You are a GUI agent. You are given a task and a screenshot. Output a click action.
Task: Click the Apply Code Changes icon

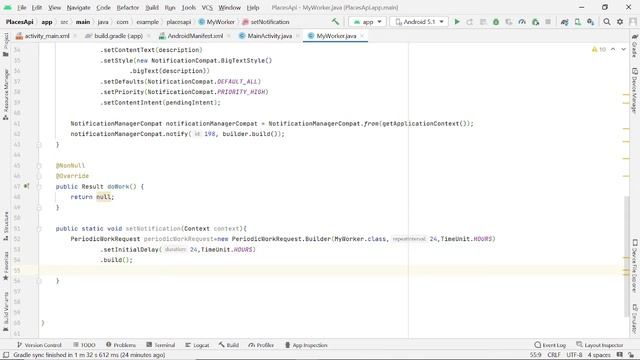483,22
